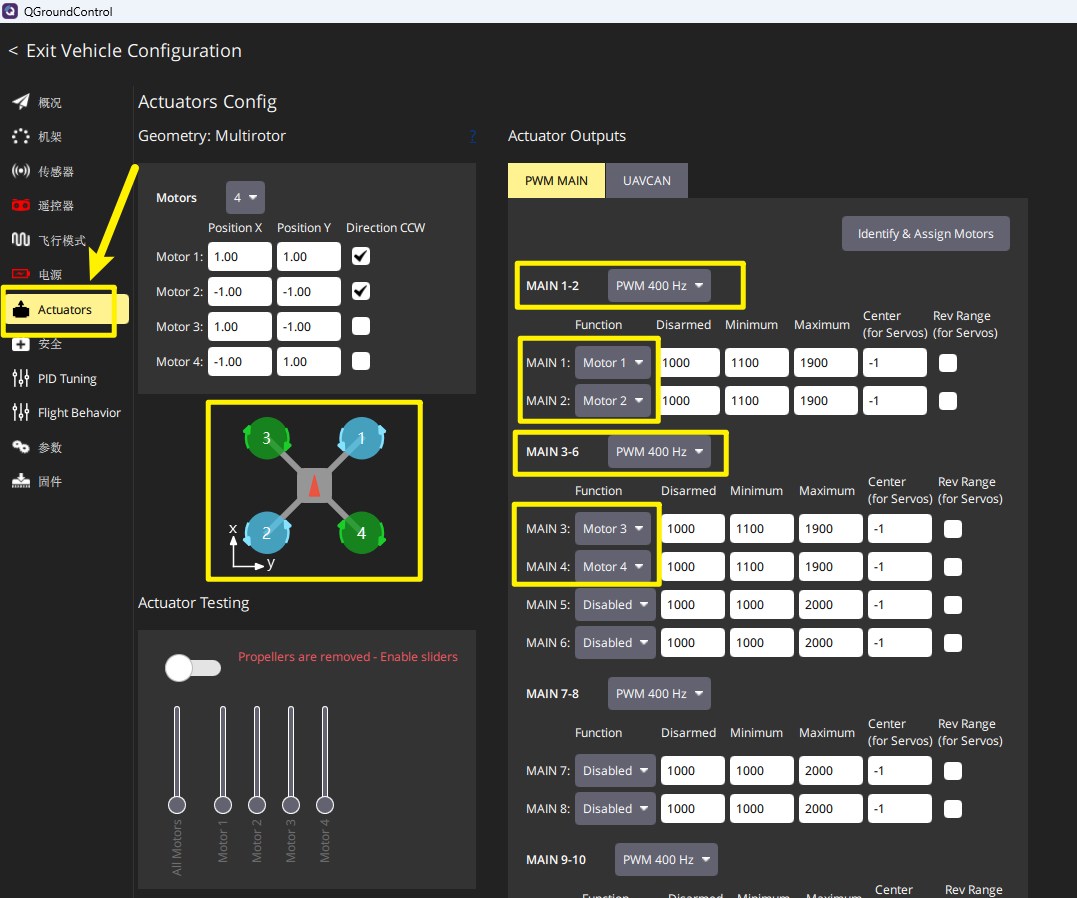1077x898 pixels.
Task: Open MAIN 8 function Disabled dropdown
Action: click(x=615, y=809)
